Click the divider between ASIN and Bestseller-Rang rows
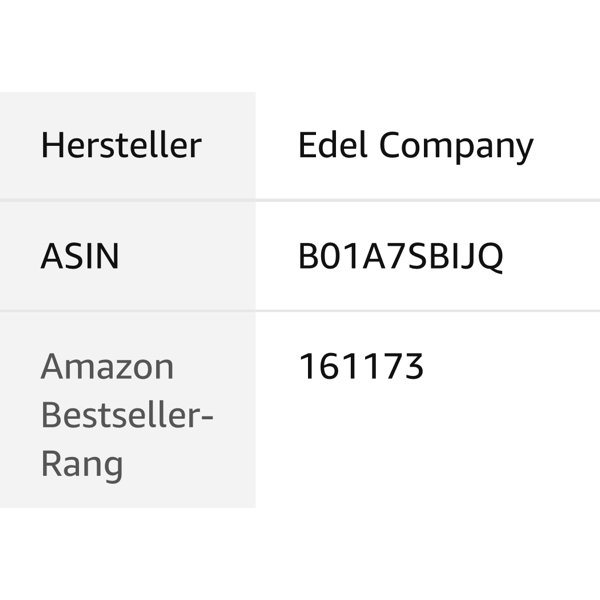Viewport: 600px width, 600px height. tap(300, 311)
